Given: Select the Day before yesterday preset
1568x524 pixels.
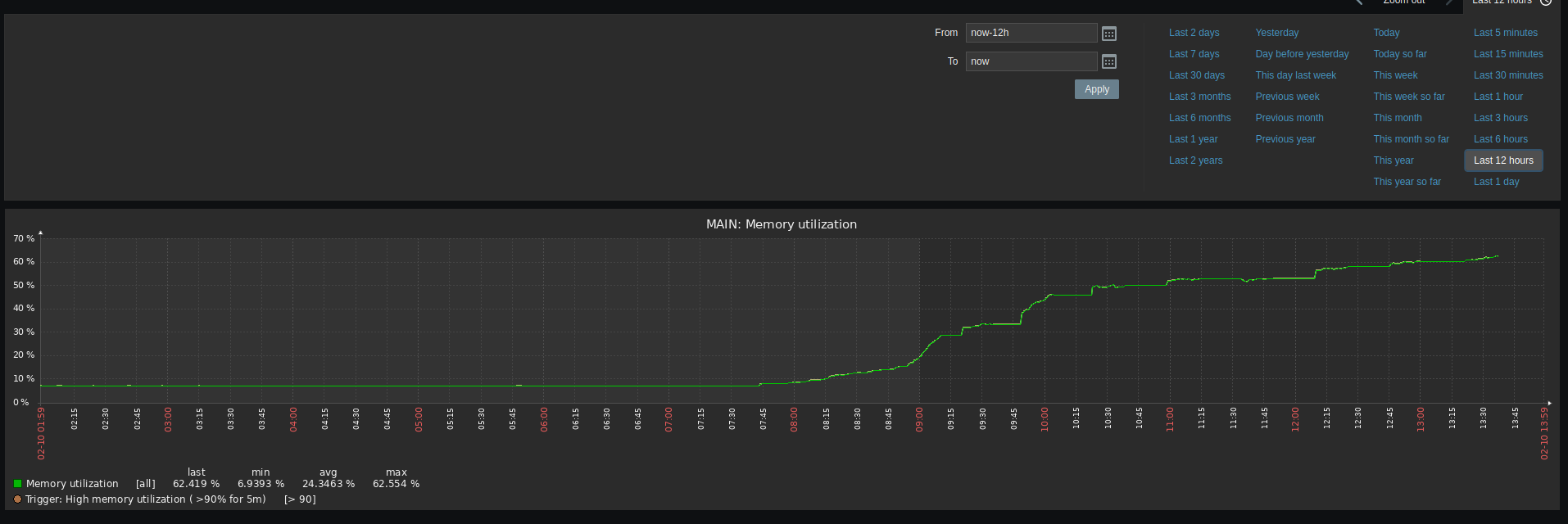Looking at the screenshot, I should pos(1301,54).
